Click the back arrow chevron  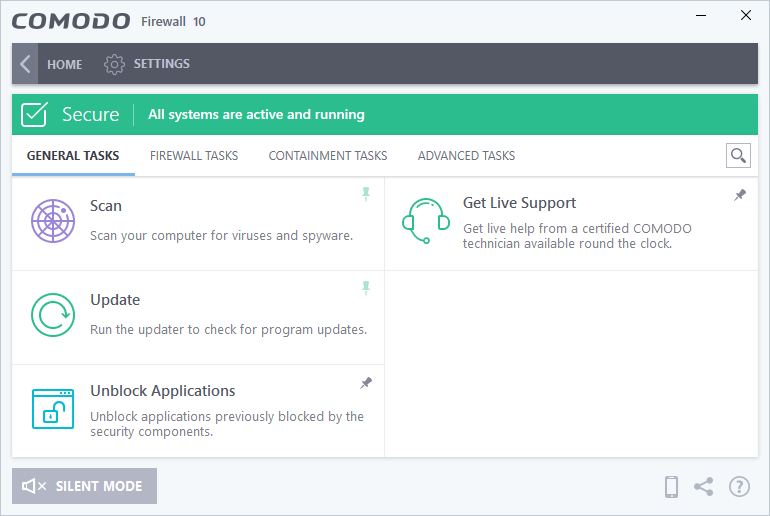pos(25,64)
